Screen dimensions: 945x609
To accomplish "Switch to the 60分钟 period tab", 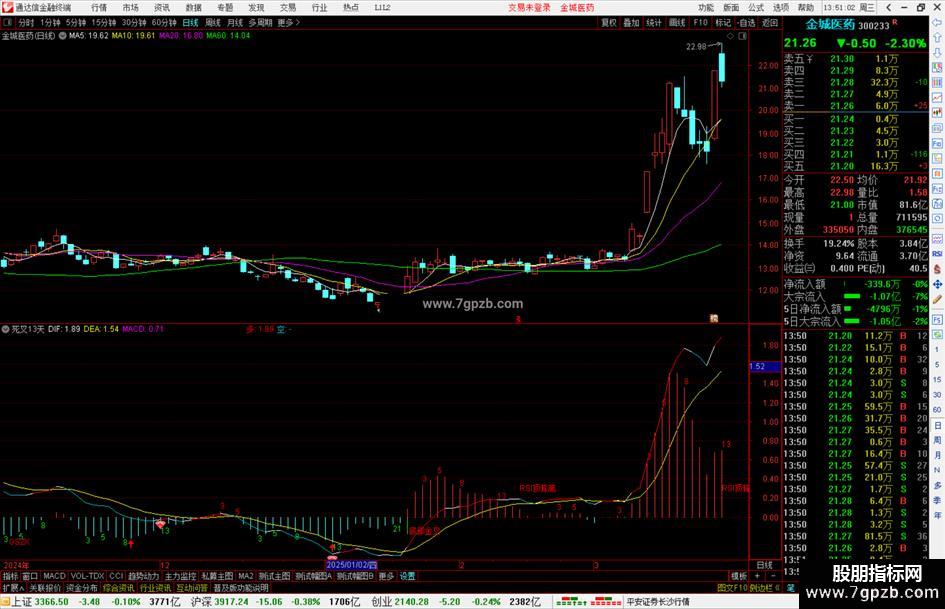I will pyautogui.click(x=164, y=22).
